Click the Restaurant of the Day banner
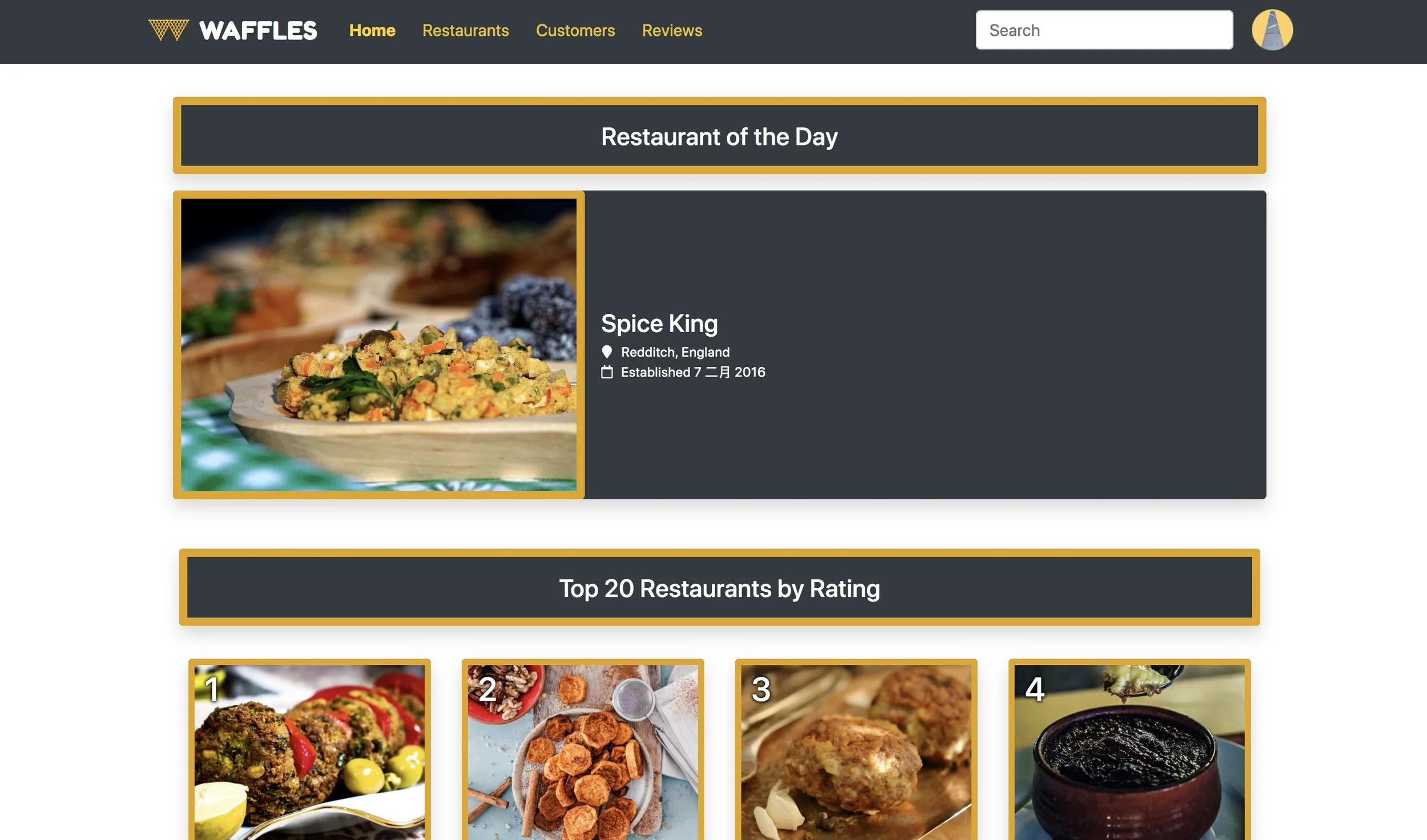This screenshot has width=1427, height=840. pos(719,136)
